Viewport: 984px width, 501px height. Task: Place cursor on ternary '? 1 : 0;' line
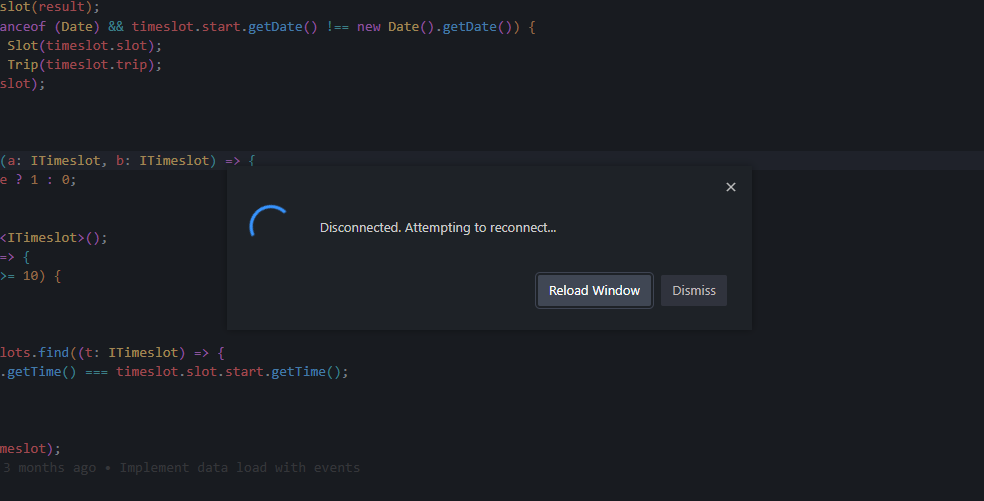pos(42,180)
